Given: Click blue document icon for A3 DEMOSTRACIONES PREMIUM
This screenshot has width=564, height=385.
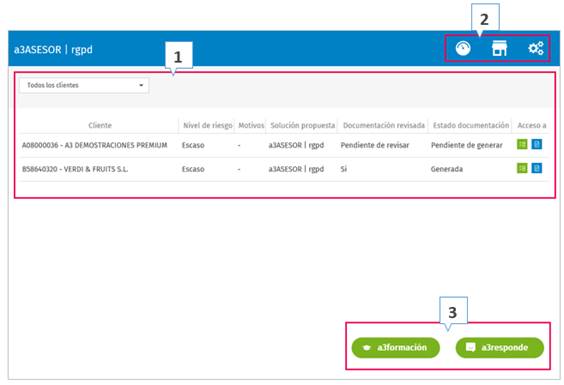Looking at the screenshot, I should click(x=537, y=144).
